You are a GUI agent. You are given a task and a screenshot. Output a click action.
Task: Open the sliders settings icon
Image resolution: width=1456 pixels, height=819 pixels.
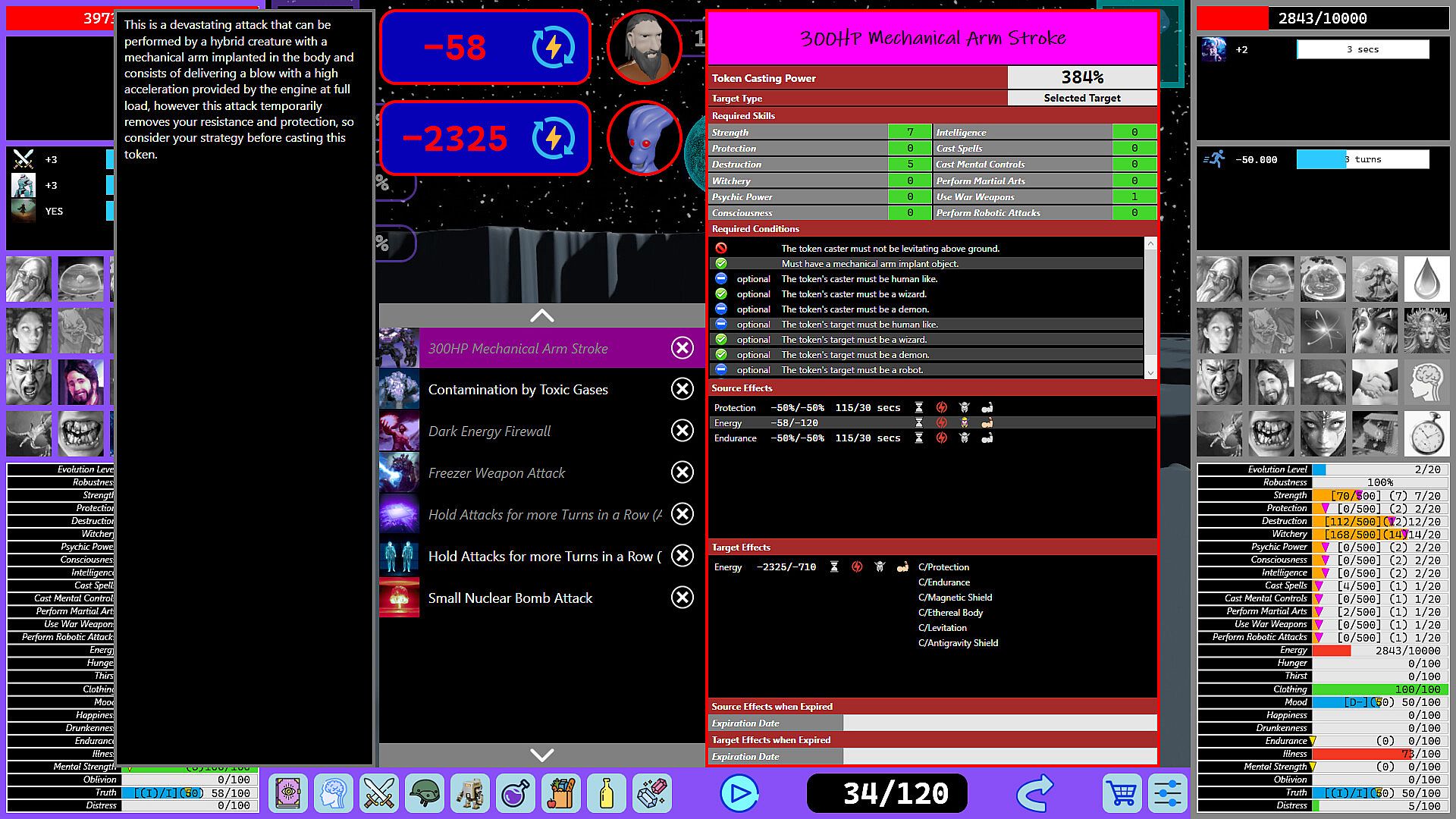pyautogui.click(x=1166, y=794)
